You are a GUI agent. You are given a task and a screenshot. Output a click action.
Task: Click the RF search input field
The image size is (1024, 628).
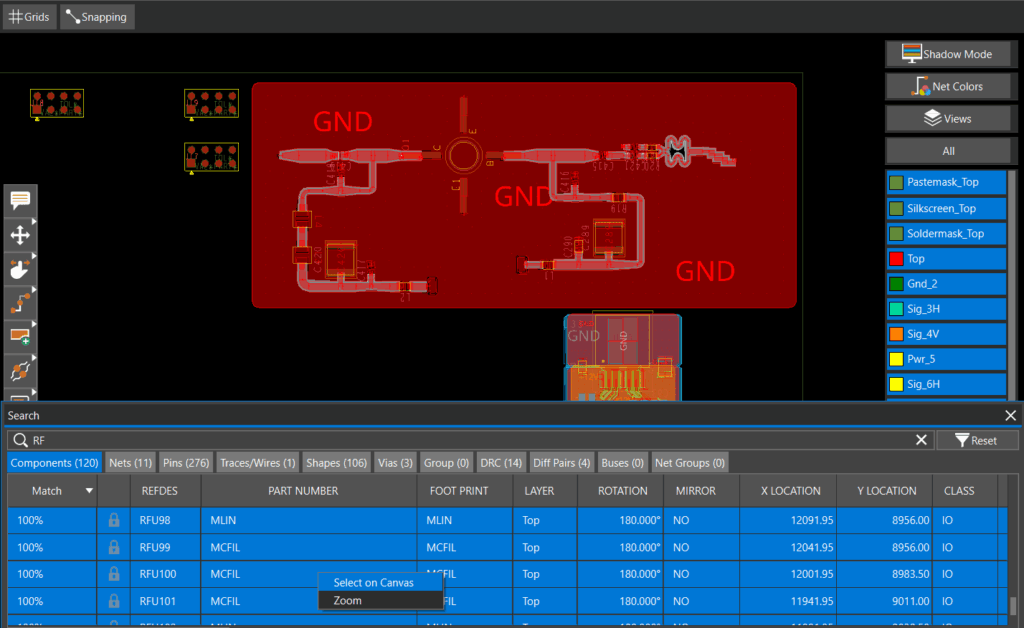pos(470,440)
